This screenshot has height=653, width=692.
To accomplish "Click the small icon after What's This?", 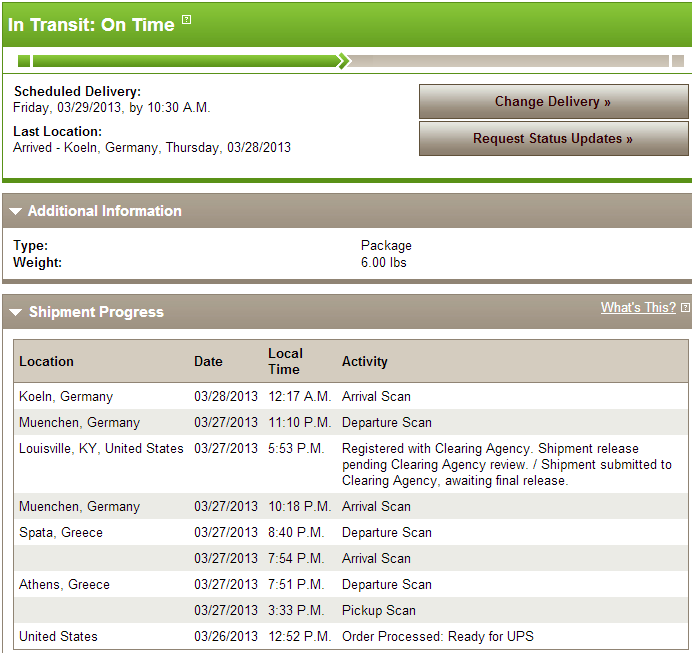I will point(685,308).
